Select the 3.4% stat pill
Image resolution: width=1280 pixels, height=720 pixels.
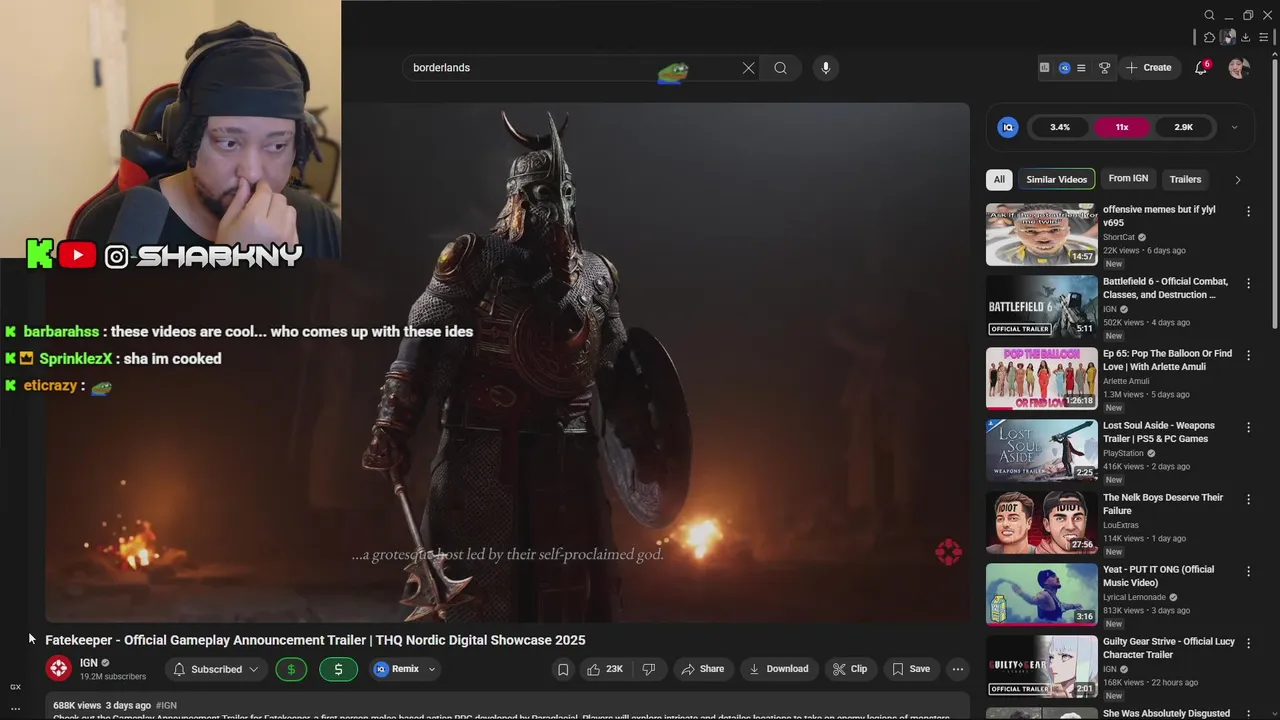(x=1060, y=127)
